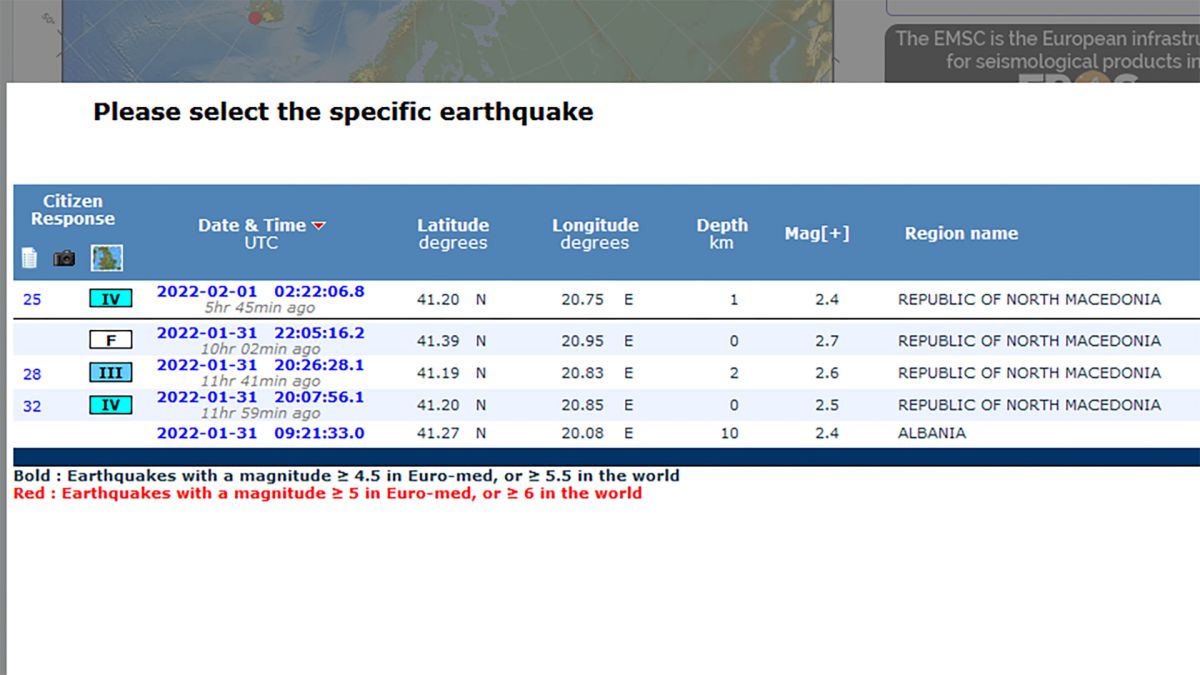Image resolution: width=1200 pixels, height=675 pixels.
Task: Sort by the Date & Time header
Action: click(251, 226)
